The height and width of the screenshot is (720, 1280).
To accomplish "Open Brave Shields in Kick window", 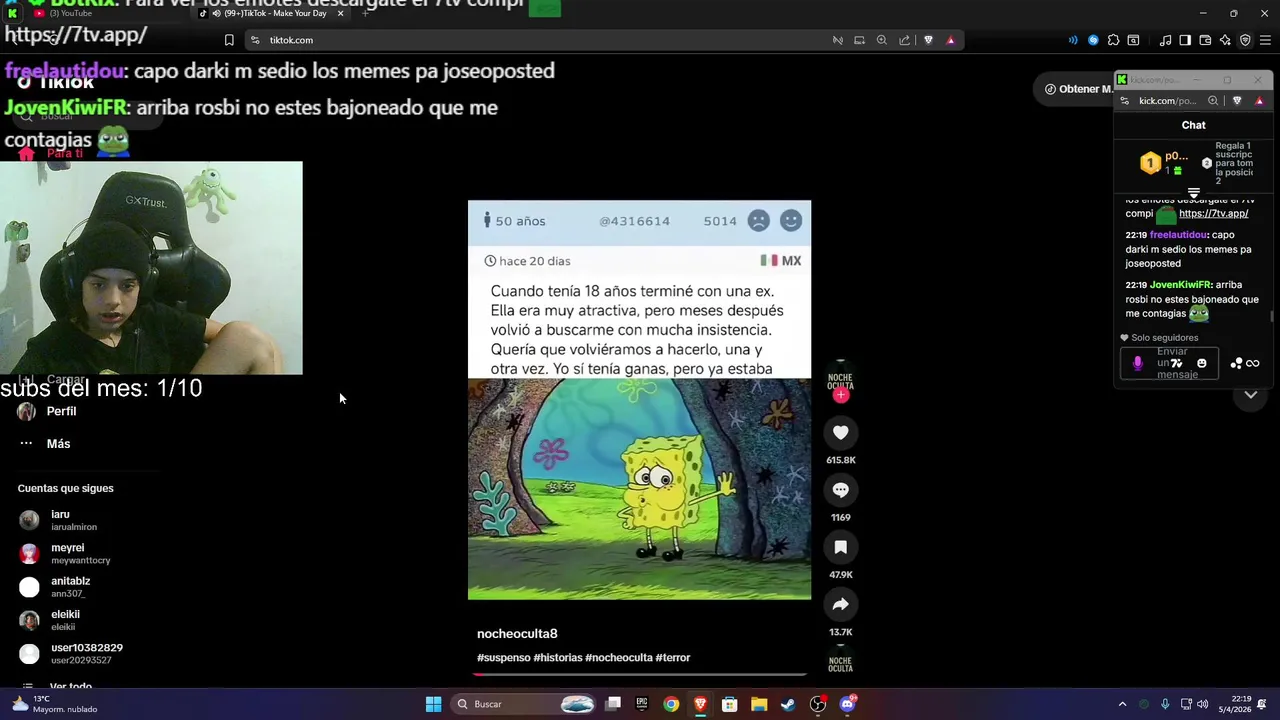I will 1237,101.
